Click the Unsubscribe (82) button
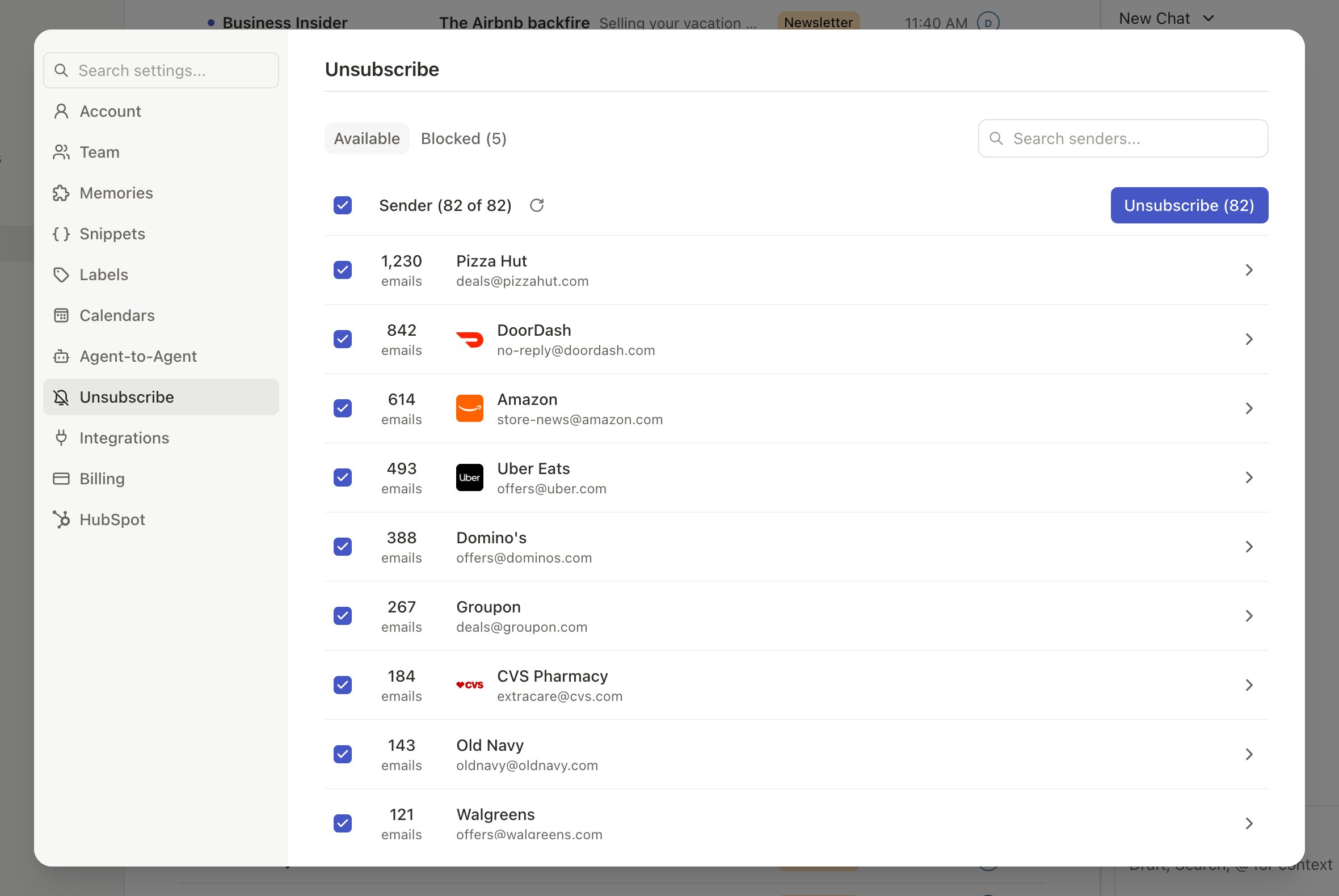 pos(1189,205)
